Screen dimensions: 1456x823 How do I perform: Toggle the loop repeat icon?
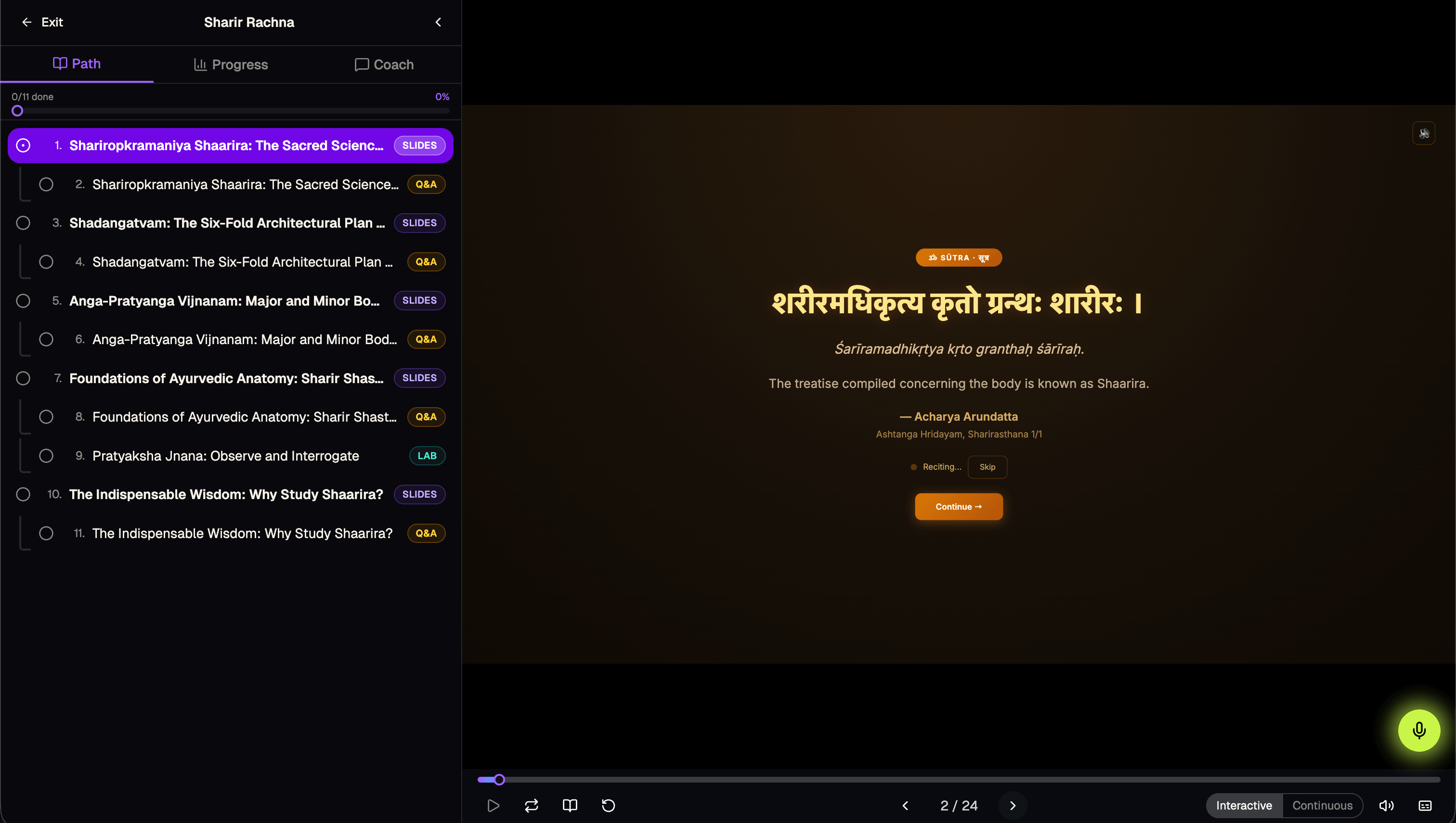532,806
